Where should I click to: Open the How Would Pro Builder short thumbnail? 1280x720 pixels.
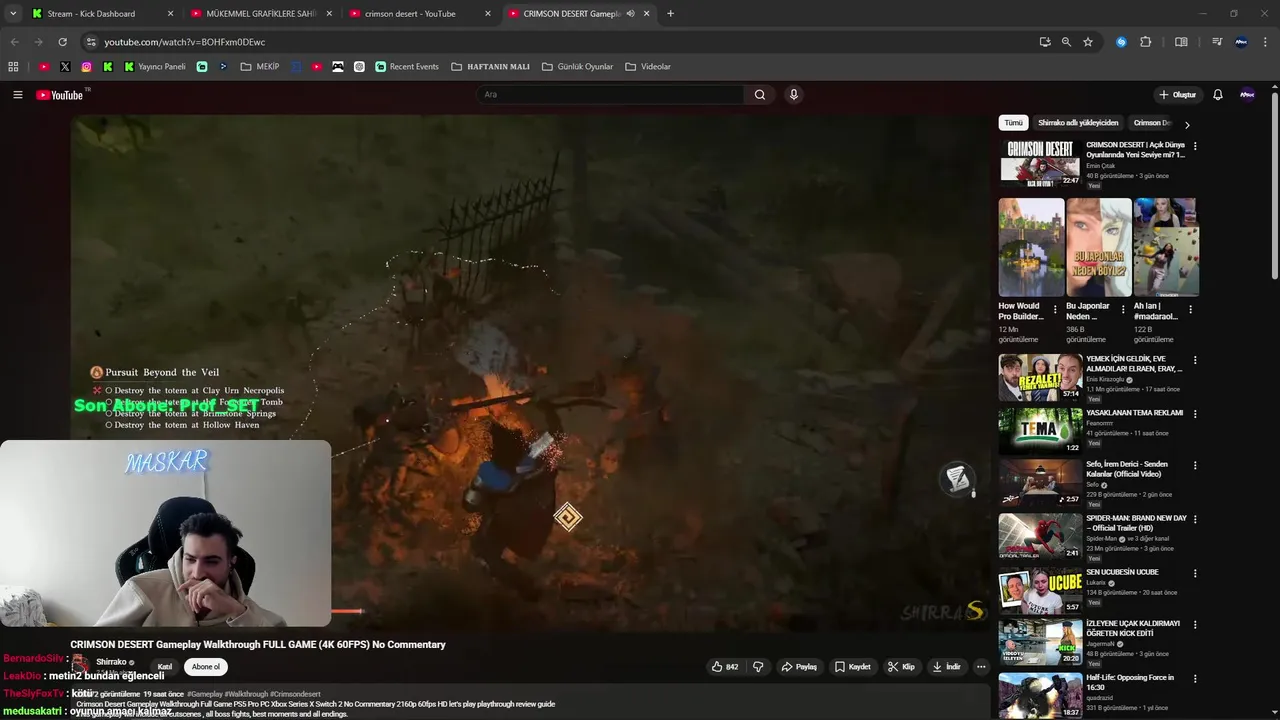1031,247
